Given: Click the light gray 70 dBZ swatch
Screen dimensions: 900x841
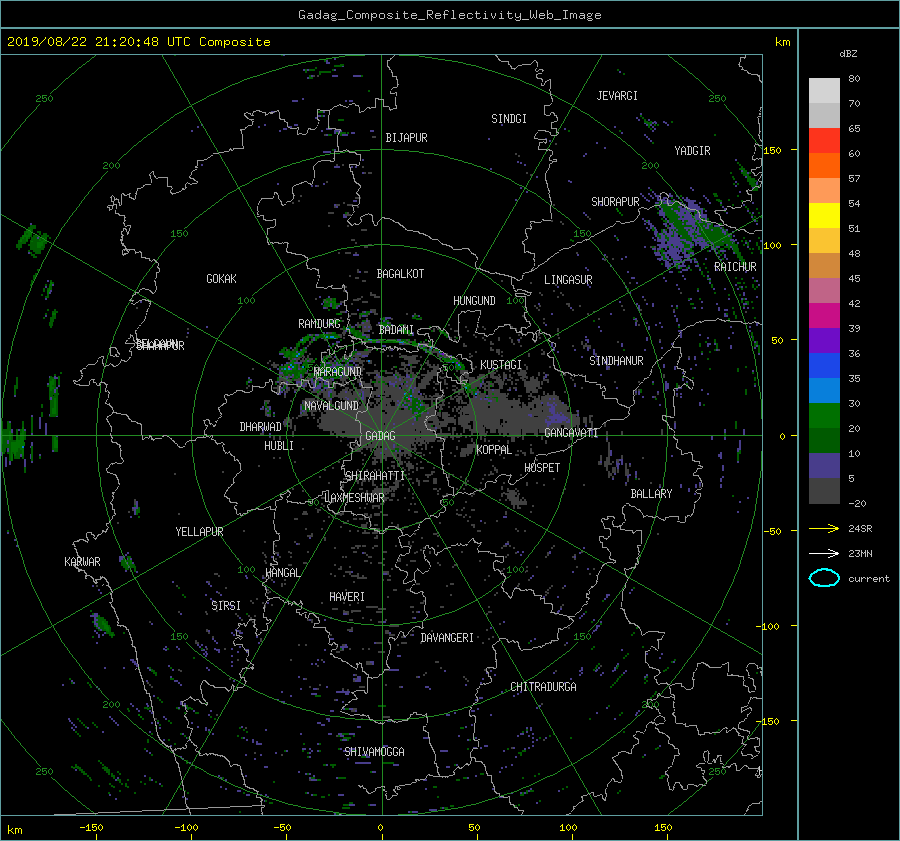Looking at the screenshot, I should coord(824,115).
